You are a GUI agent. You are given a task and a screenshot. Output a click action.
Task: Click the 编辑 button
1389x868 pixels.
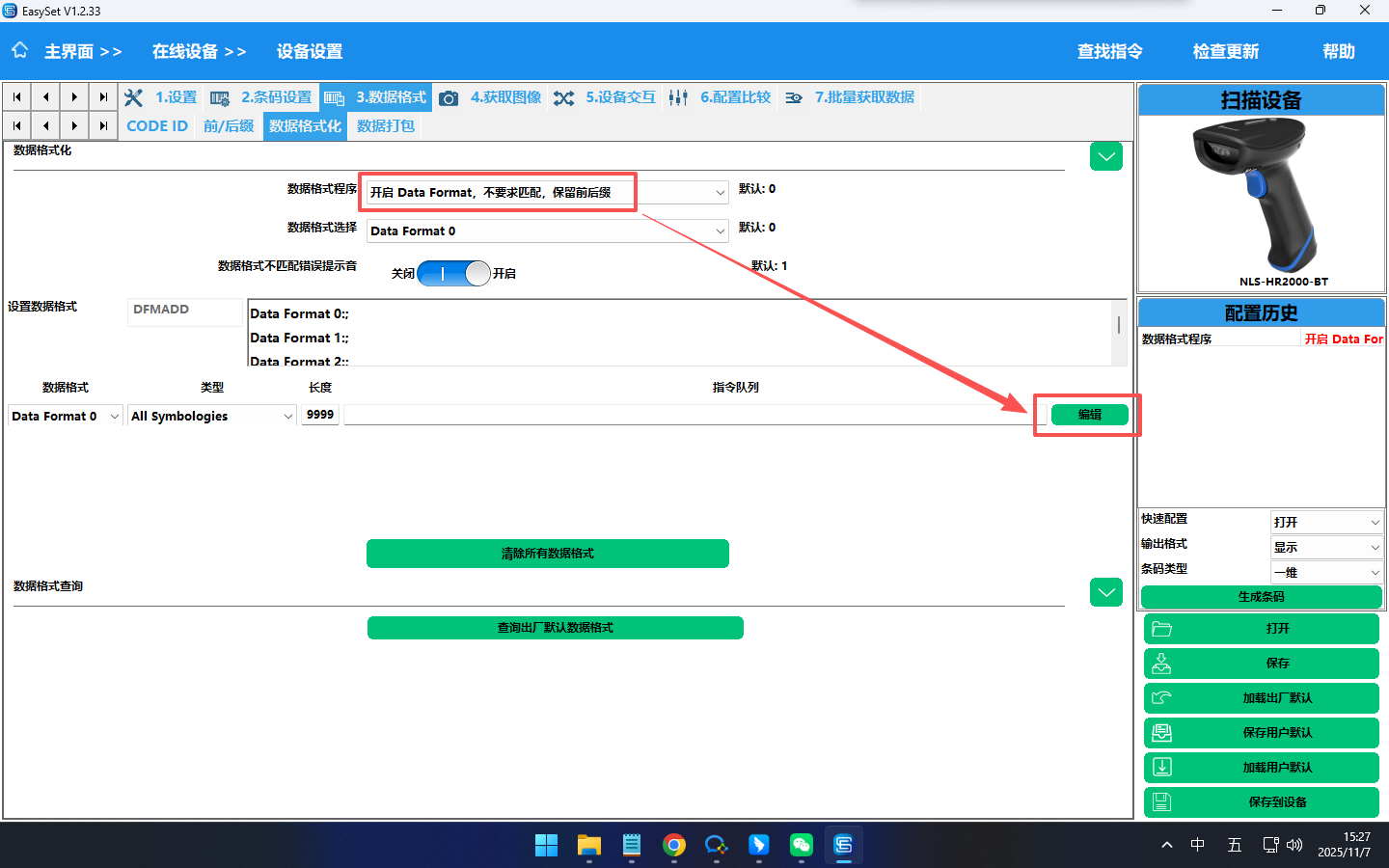(1089, 415)
